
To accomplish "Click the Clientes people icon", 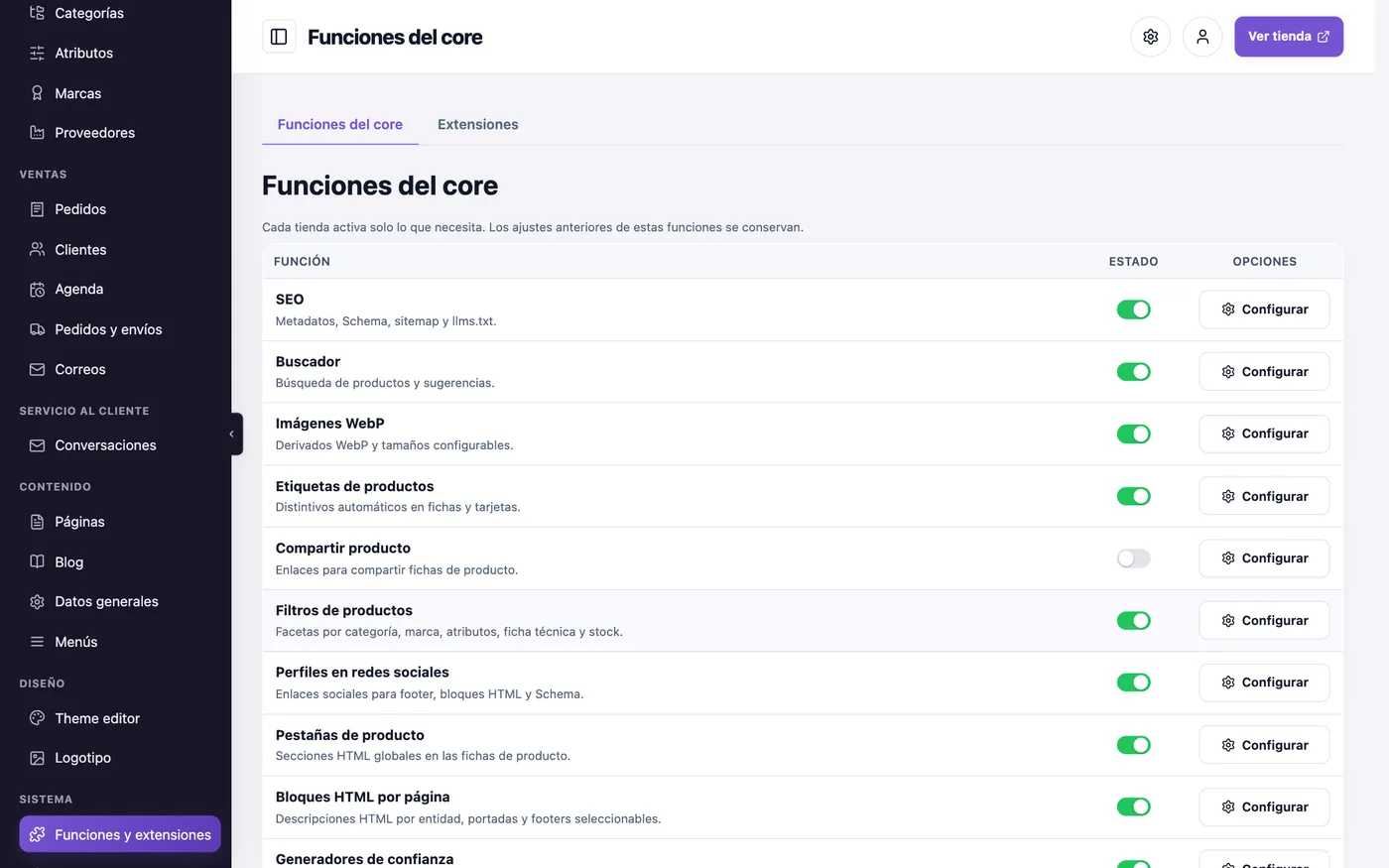I will (x=37, y=250).
